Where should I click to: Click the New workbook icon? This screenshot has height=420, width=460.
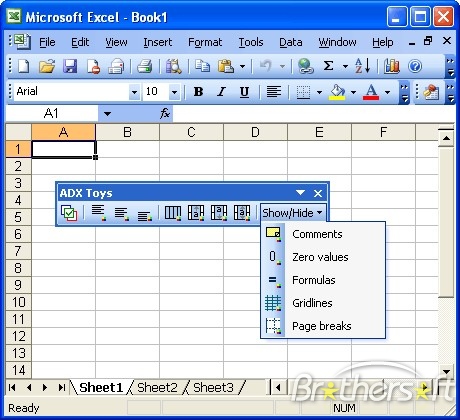(23, 66)
